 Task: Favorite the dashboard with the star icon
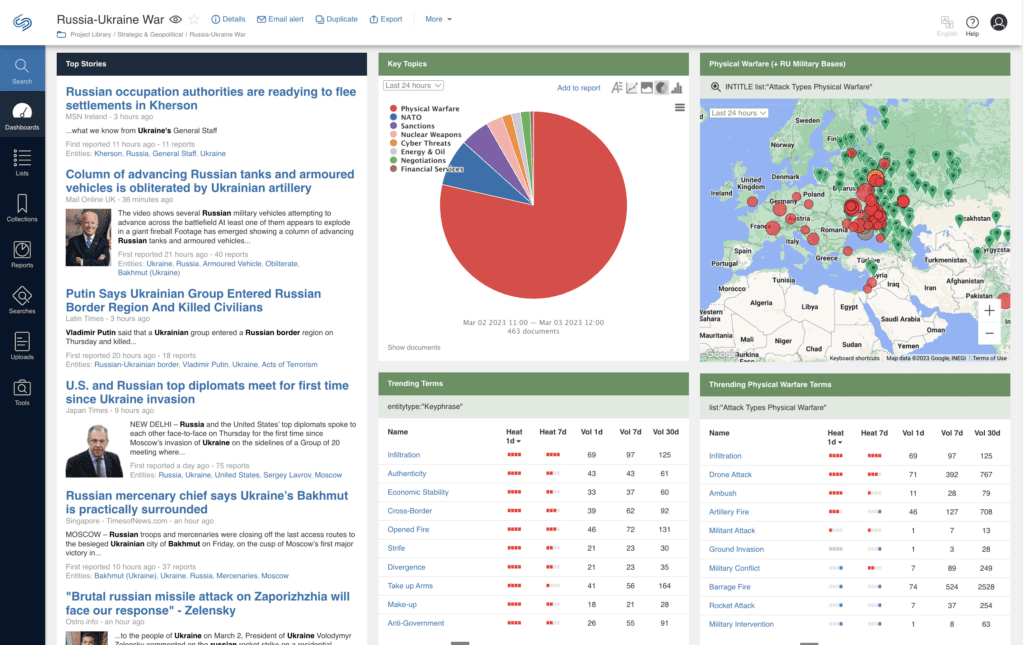[x=194, y=20]
